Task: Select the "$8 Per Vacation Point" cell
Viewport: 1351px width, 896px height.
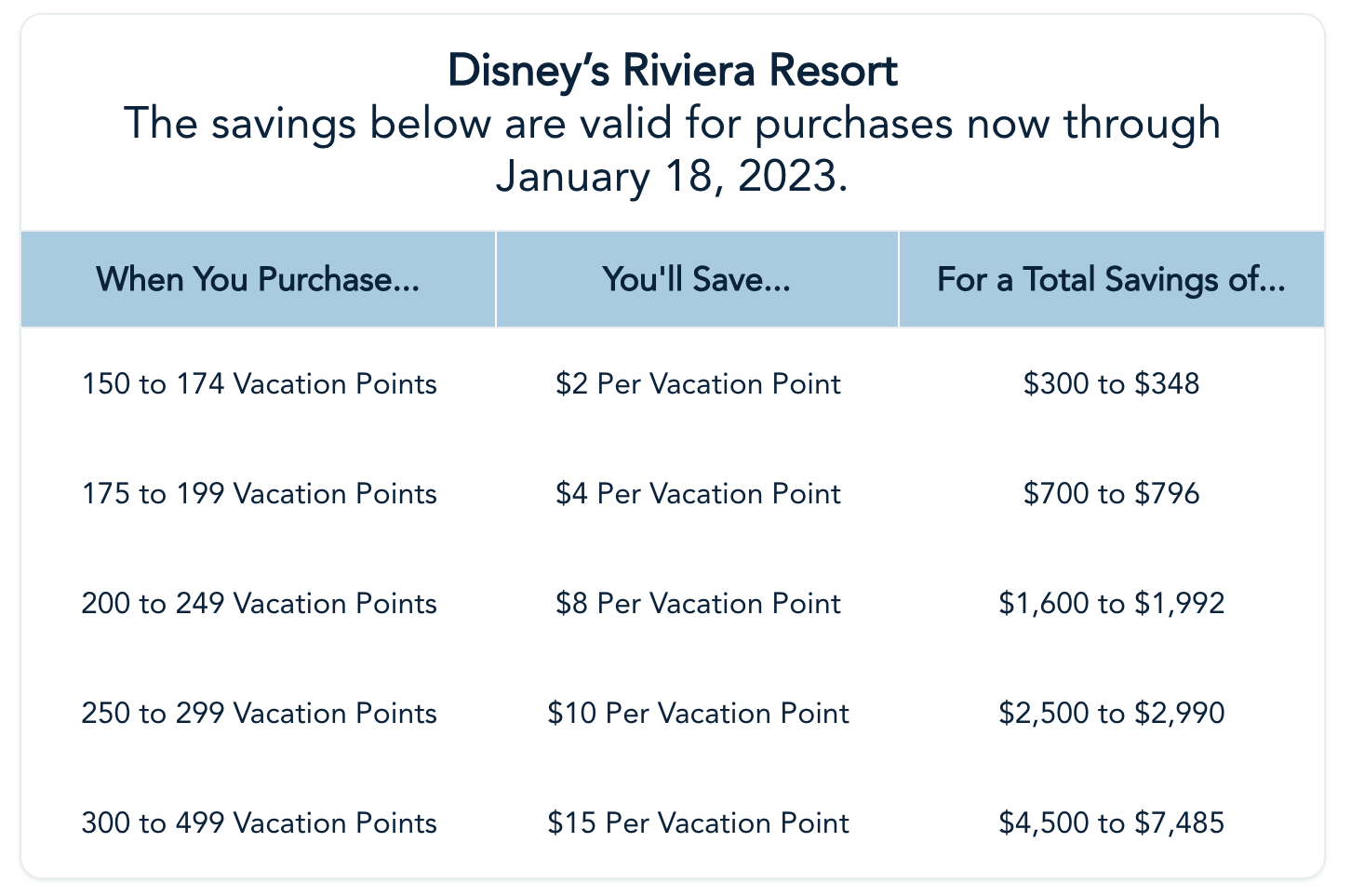Action: click(698, 603)
